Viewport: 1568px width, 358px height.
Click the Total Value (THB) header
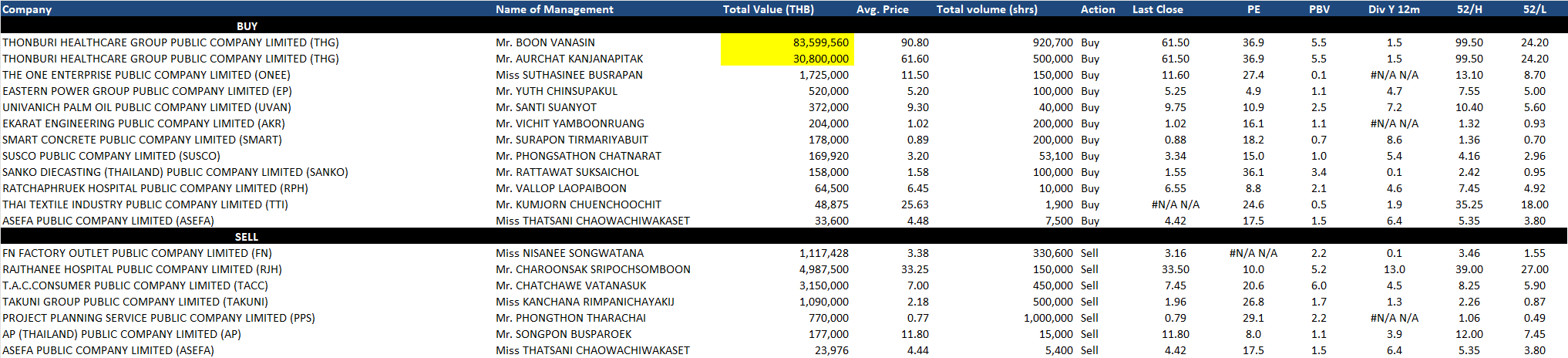click(768, 9)
